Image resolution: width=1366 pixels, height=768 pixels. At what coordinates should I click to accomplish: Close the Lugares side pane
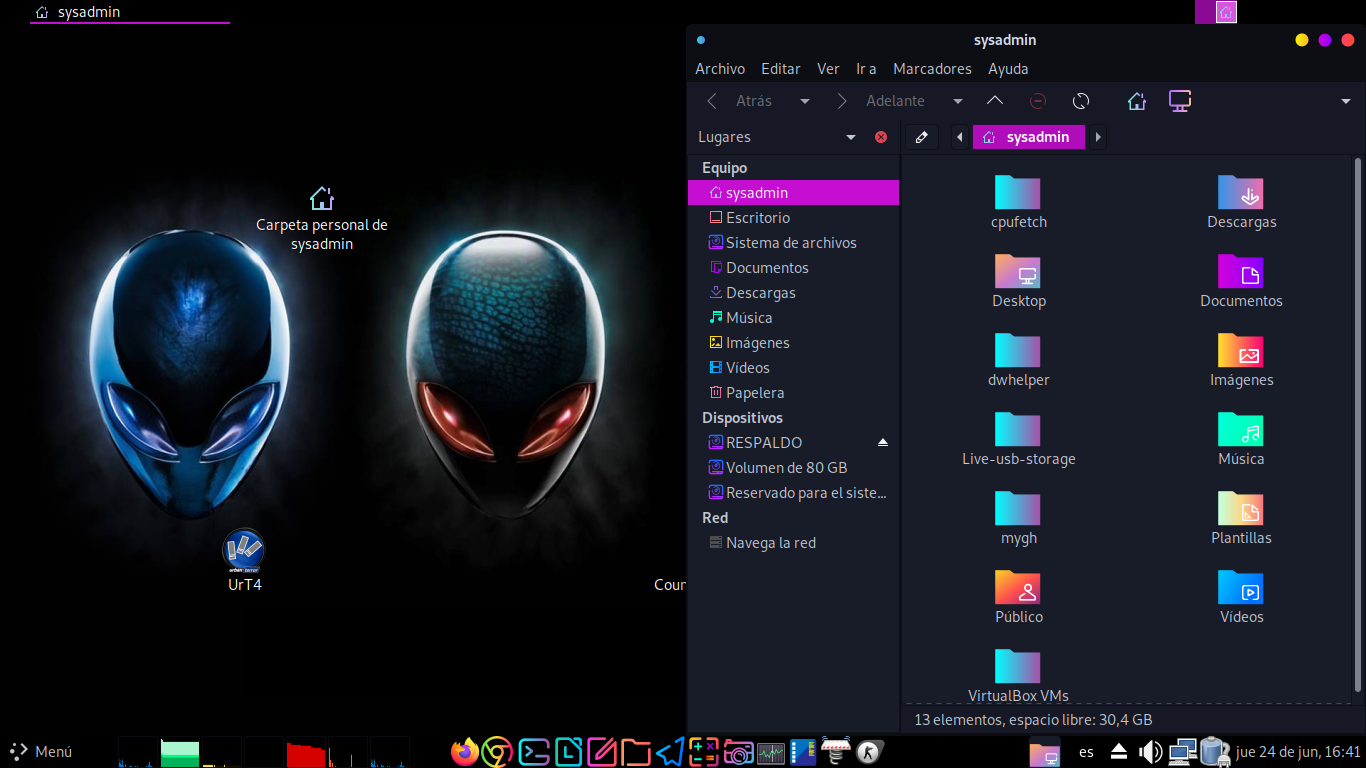(x=880, y=137)
